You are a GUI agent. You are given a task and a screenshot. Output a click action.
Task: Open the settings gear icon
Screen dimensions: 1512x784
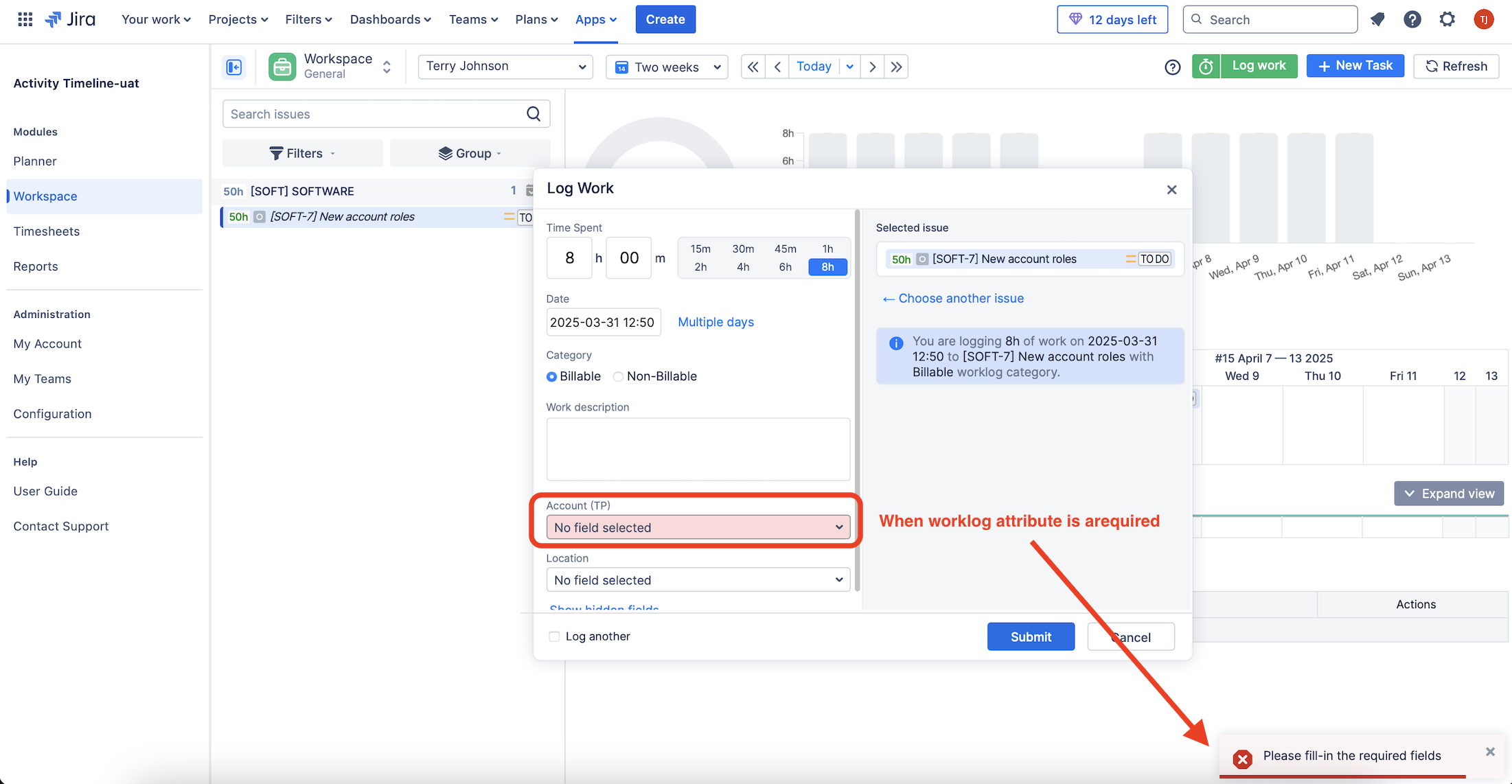coord(1447,19)
